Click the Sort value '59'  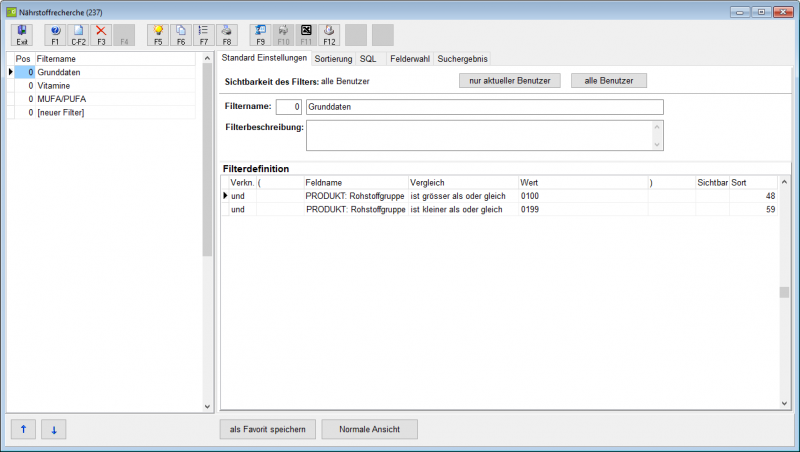pos(754,209)
